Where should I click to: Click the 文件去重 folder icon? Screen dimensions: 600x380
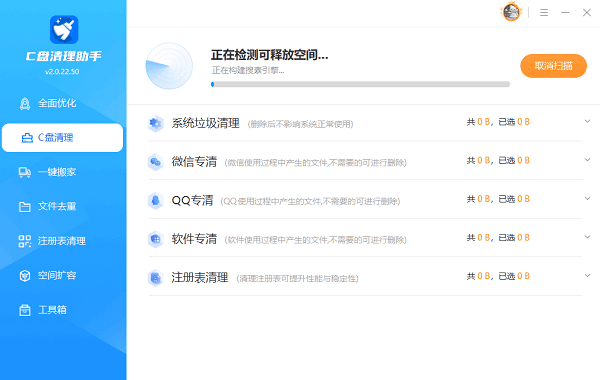[25, 207]
